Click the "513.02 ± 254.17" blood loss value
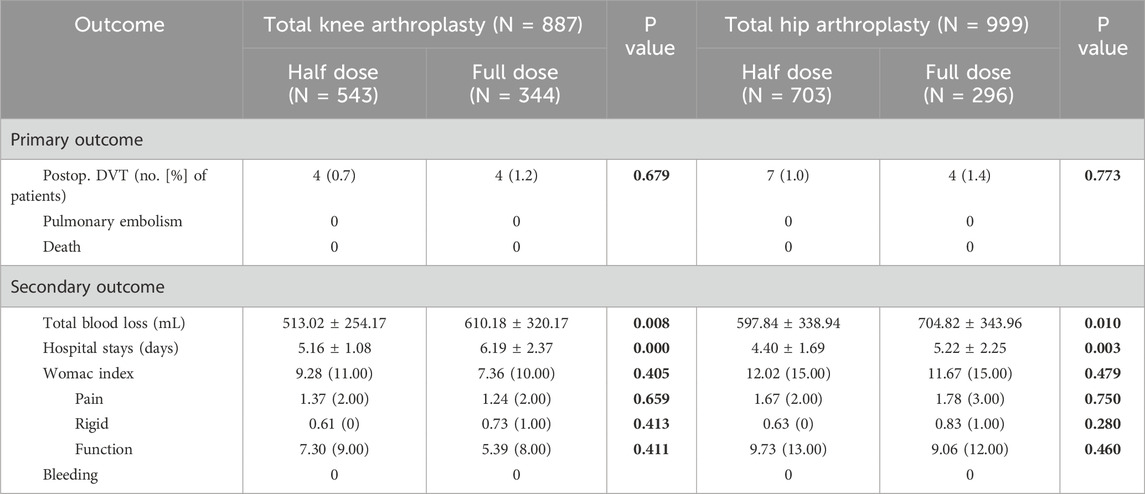 pos(333,324)
